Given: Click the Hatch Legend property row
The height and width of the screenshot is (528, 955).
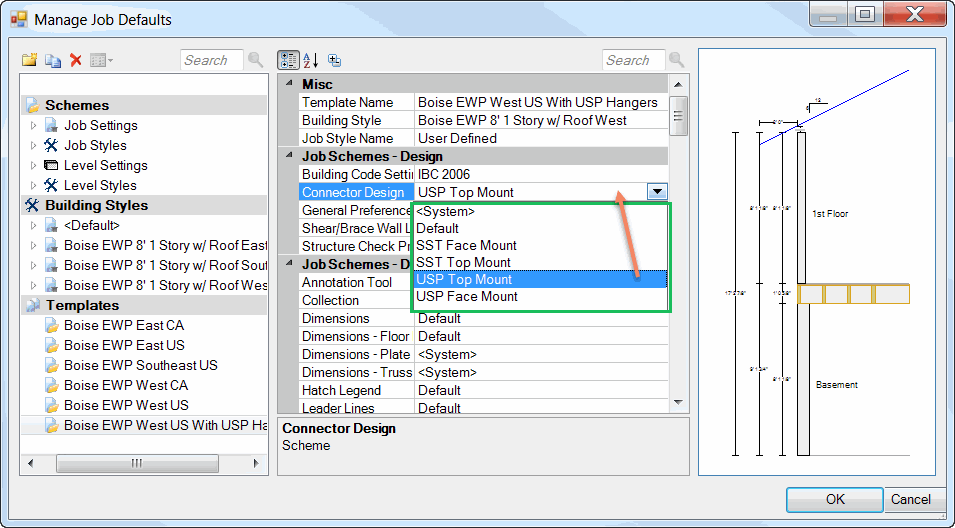Looking at the screenshot, I should tap(484, 390).
